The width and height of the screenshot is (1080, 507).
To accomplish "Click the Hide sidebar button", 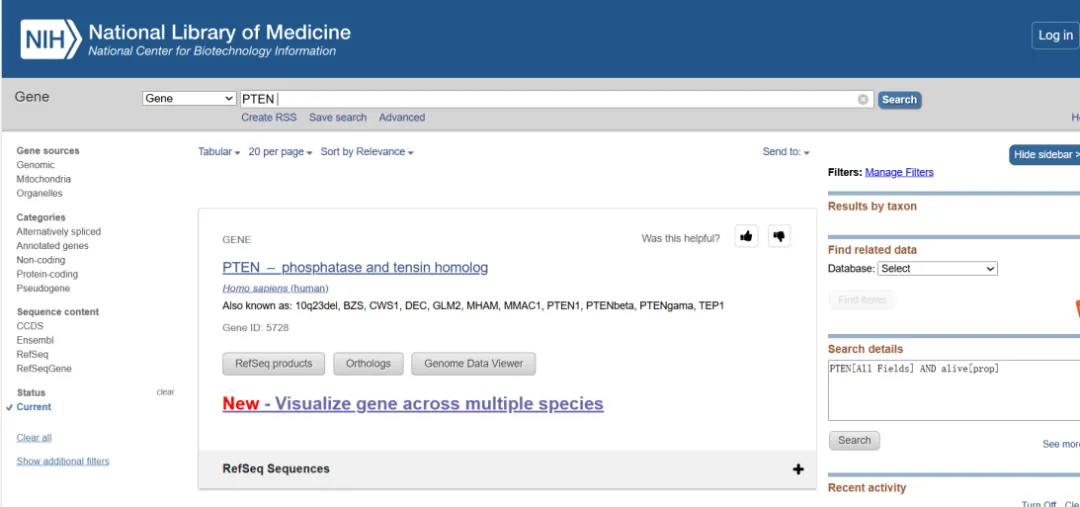I will [1046, 155].
